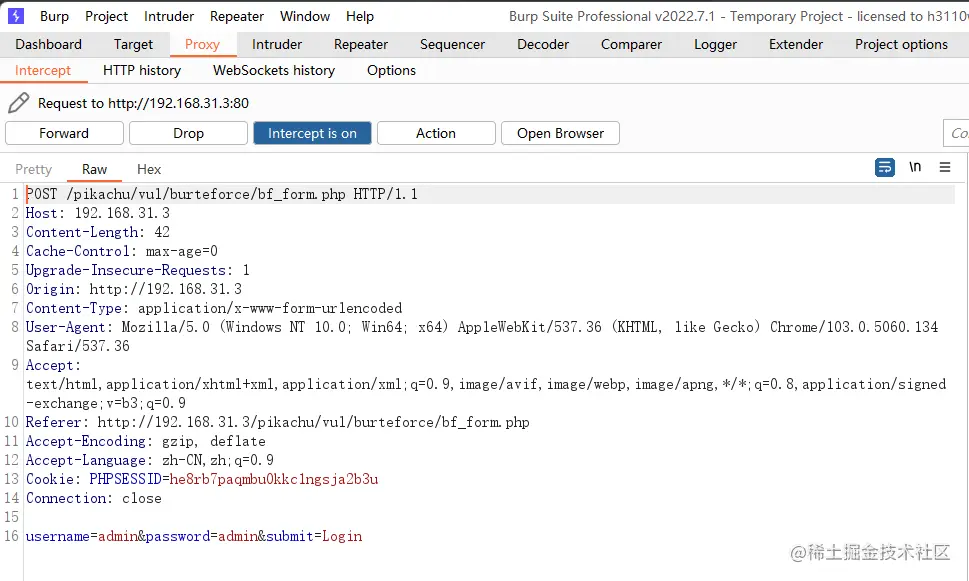Open the editor hamburger options menu
This screenshot has height=581, width=969.
pos(944,167)
